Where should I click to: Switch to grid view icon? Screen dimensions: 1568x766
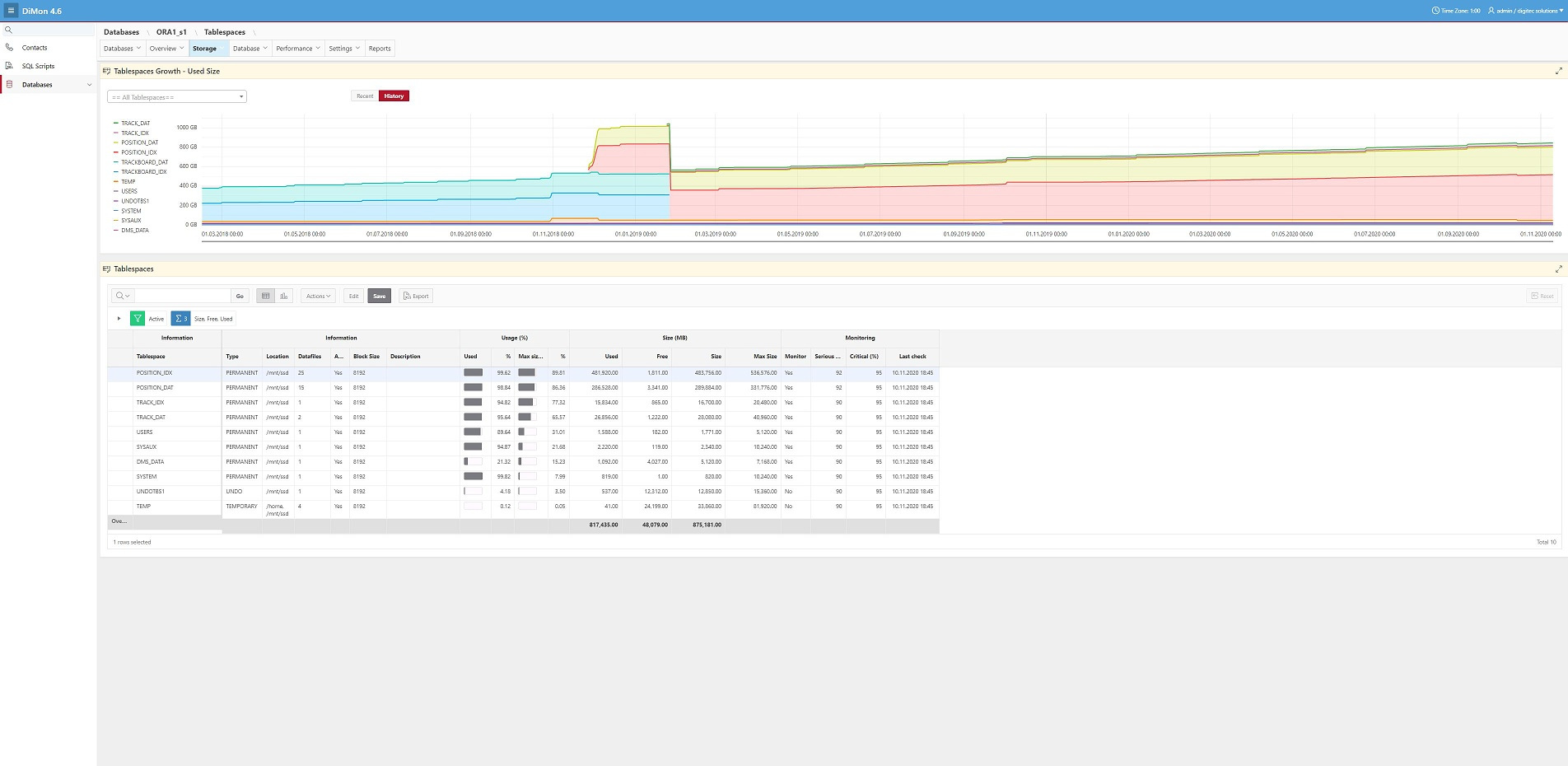(265, 296)
